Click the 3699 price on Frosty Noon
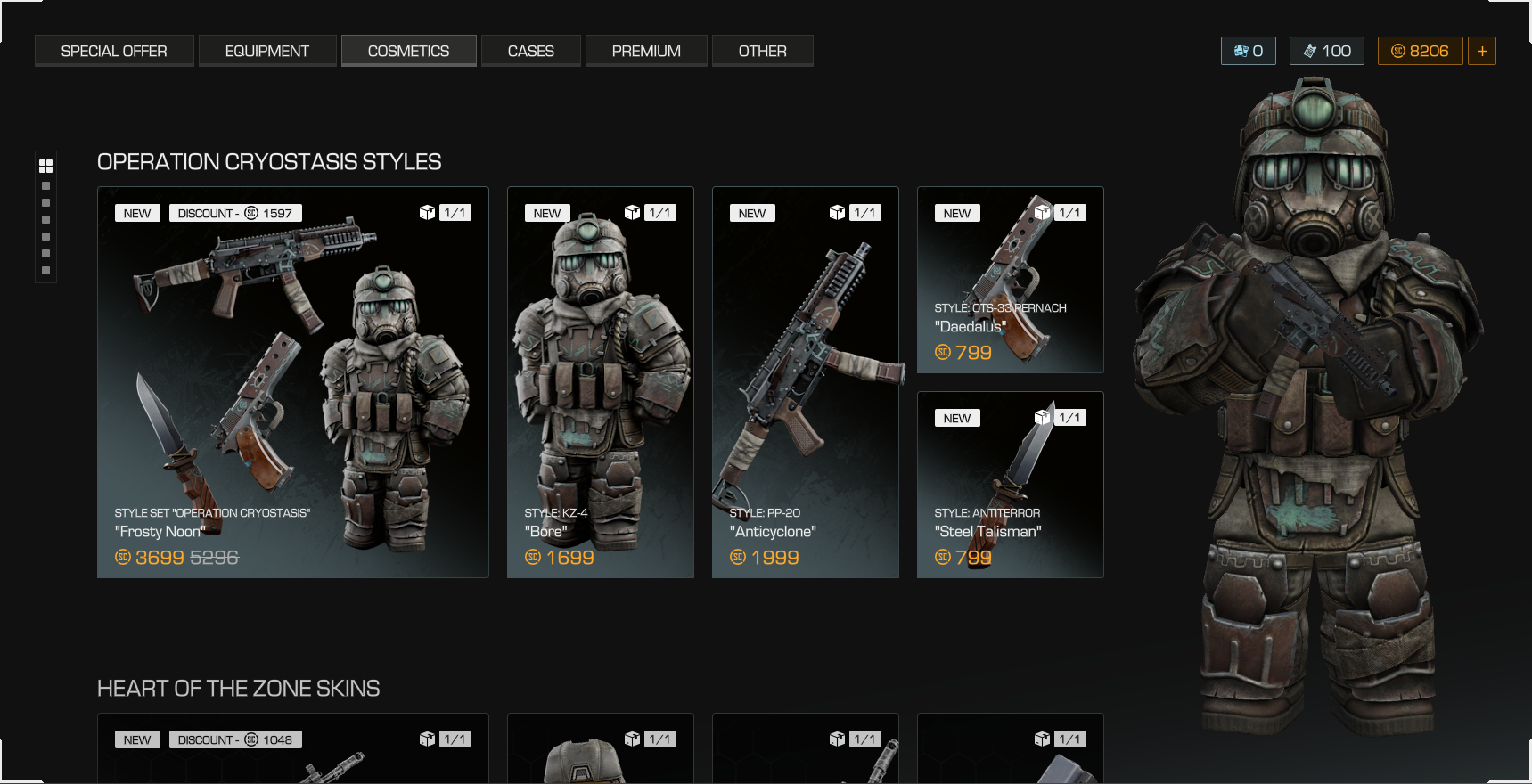1532x784 pixels. [160, 558]
